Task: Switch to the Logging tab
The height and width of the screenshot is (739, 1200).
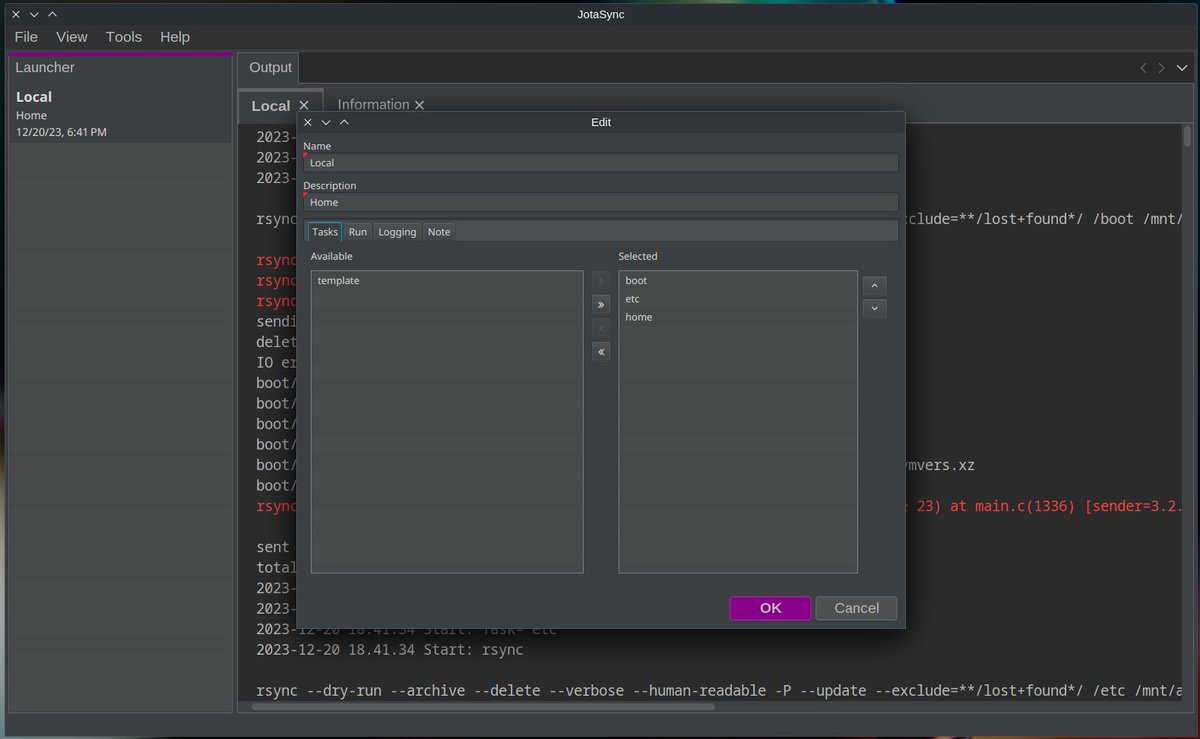Action: pos(397,231)
